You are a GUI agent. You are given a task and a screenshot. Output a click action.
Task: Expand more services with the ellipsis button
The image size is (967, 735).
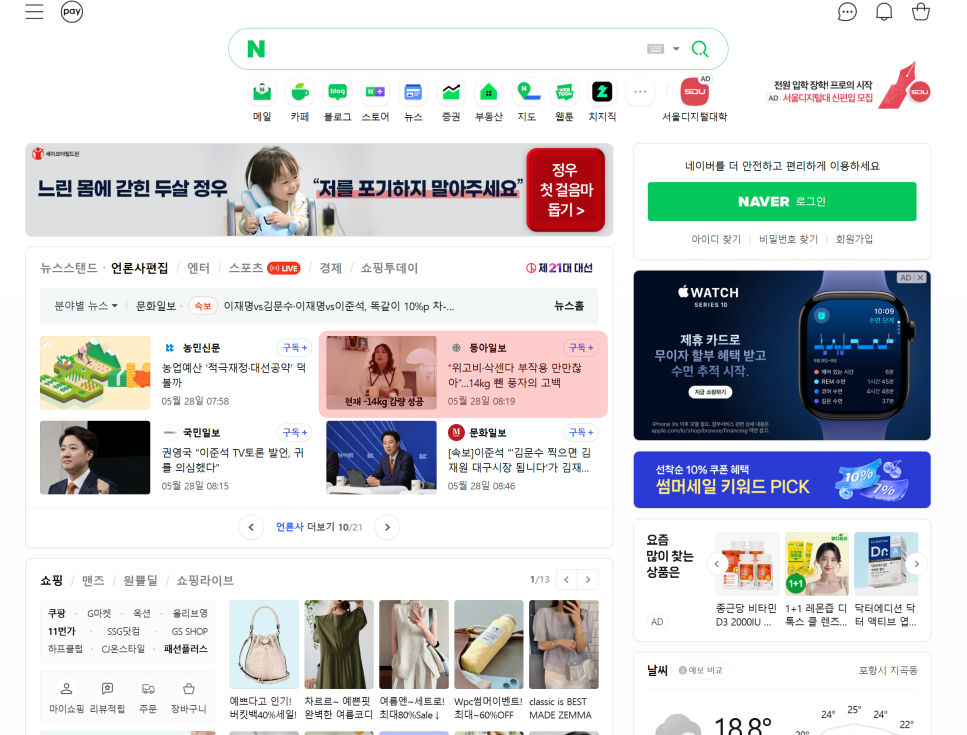pyautogui.click(x=640, y=93)
